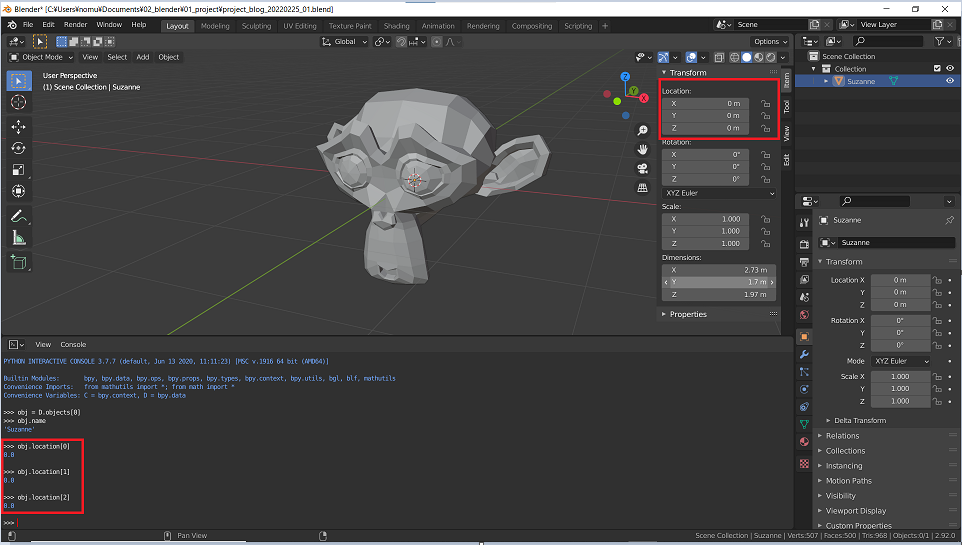Open the Render properties tab icon
The width and height of the screenshot is (962, 545).
(x=804, y=244)
